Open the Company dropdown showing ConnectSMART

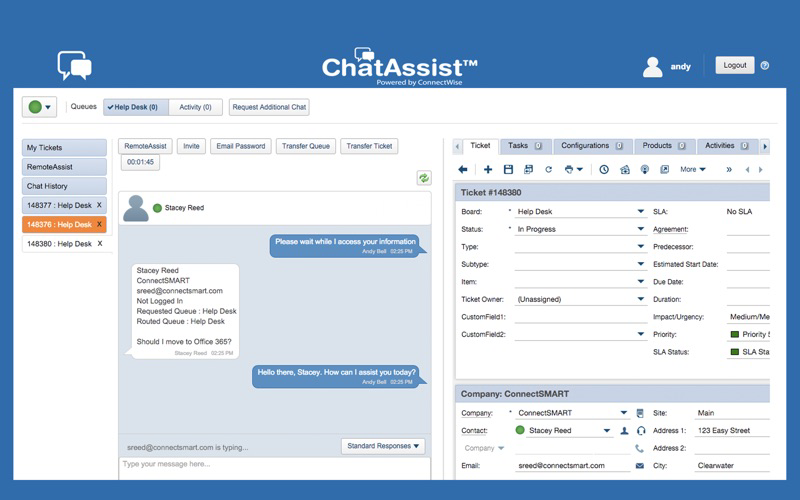(x=623, y=413)
